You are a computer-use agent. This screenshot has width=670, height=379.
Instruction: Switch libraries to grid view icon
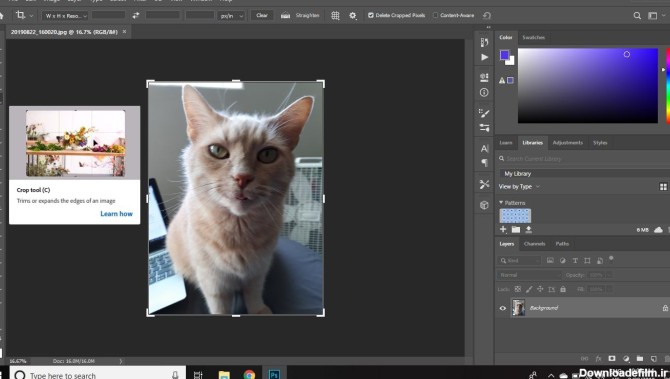tap(663, 187)
